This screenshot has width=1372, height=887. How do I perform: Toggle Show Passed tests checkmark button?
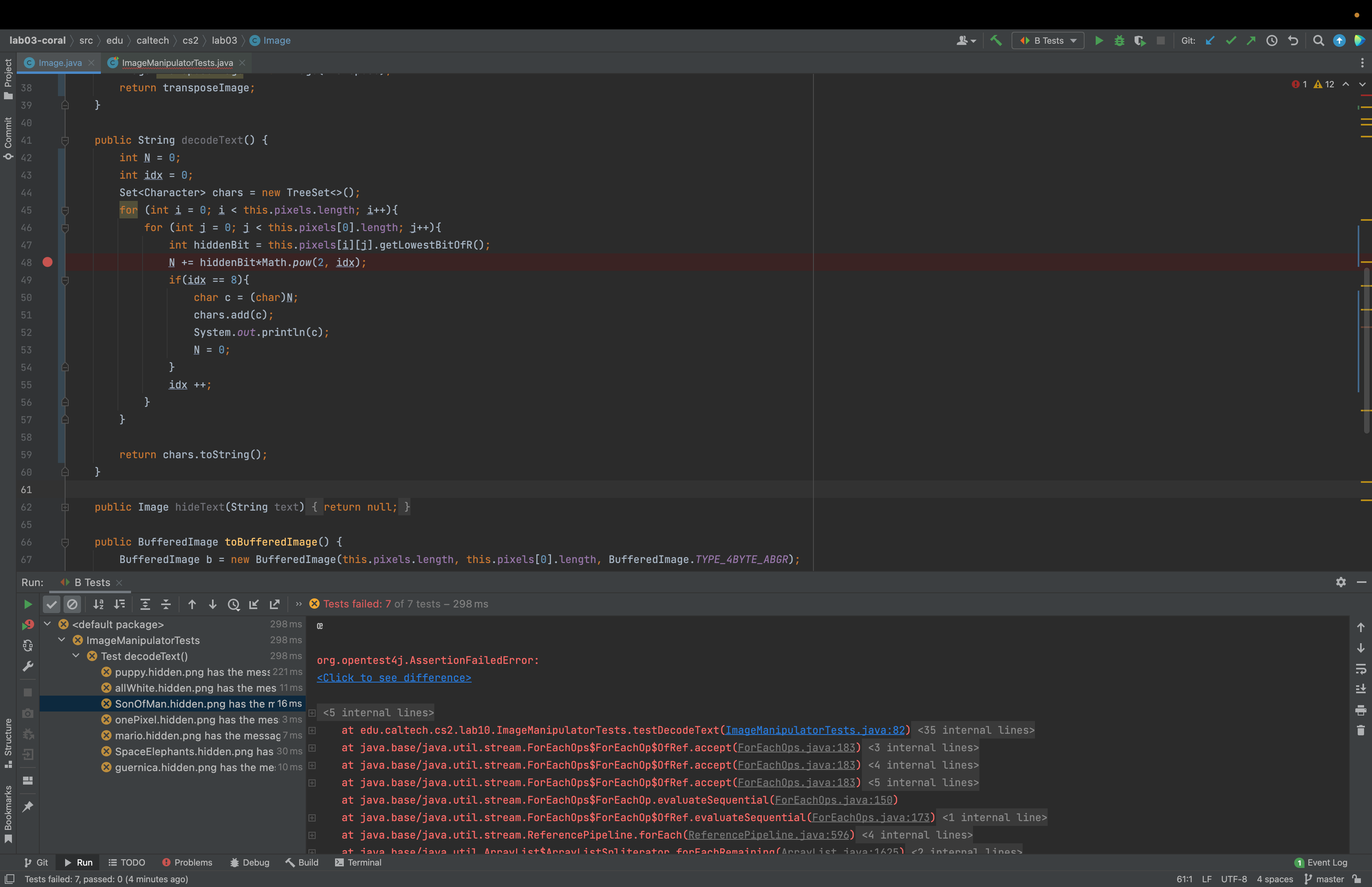(x=52, y=604)
